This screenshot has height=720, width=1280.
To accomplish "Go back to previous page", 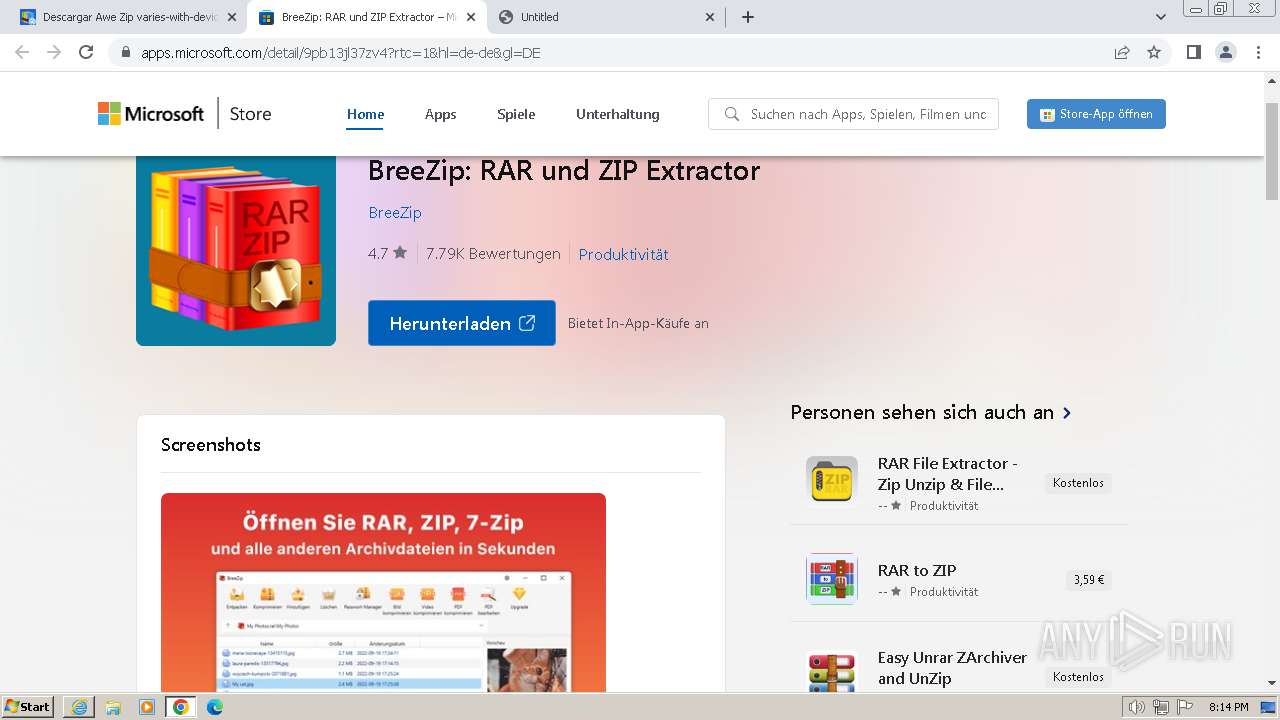I will tap(22, 52).
